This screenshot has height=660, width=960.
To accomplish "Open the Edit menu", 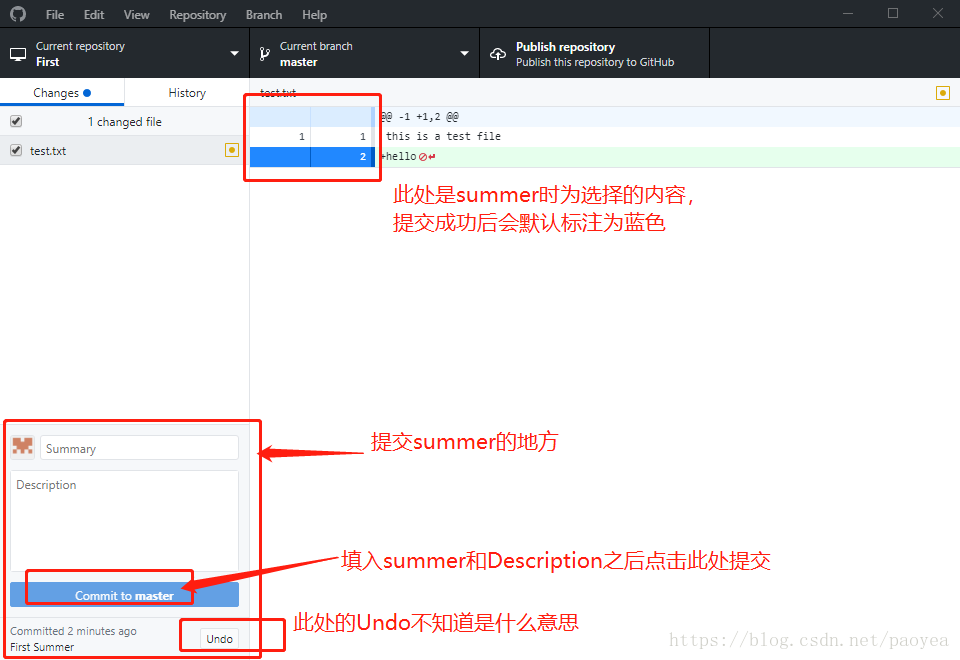I will (x=94, y=15).
